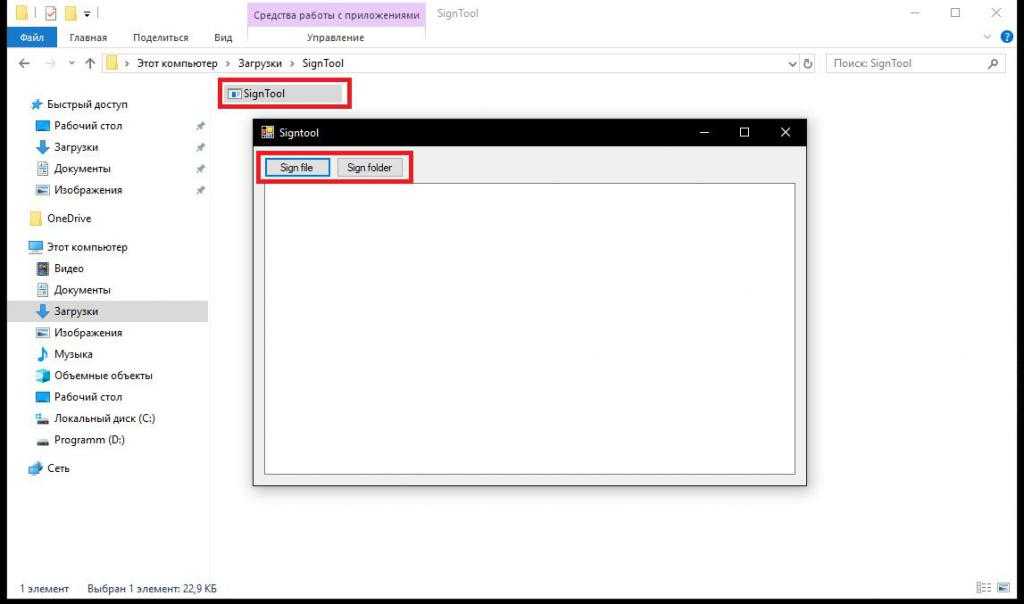Click the search magnifier icon

[993, 64]
